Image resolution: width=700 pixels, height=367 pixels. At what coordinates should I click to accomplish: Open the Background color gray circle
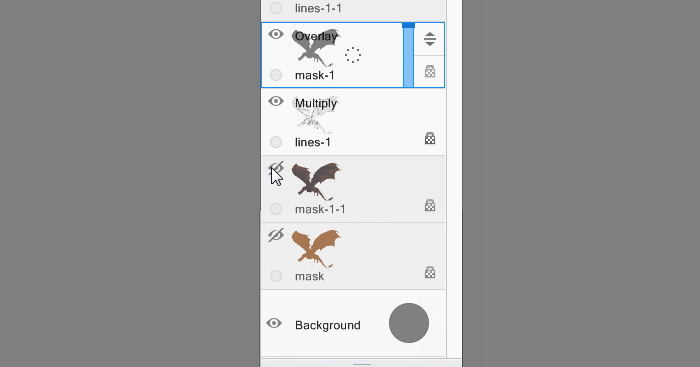[409, 323]
